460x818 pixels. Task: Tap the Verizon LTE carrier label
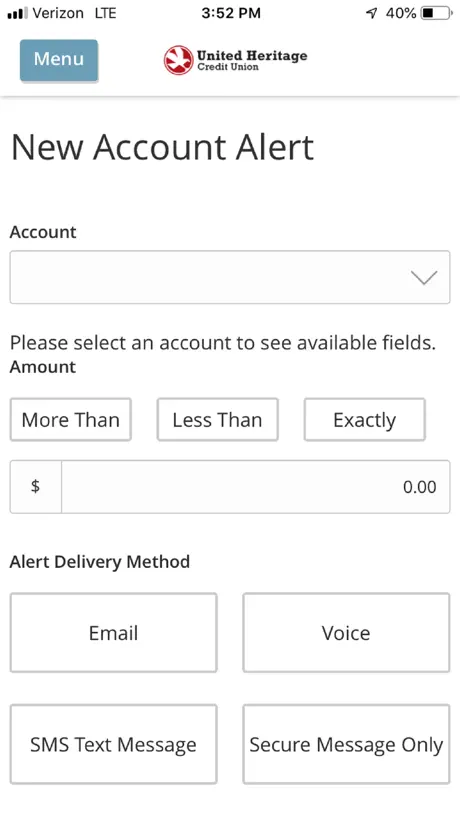coord(75,14)
